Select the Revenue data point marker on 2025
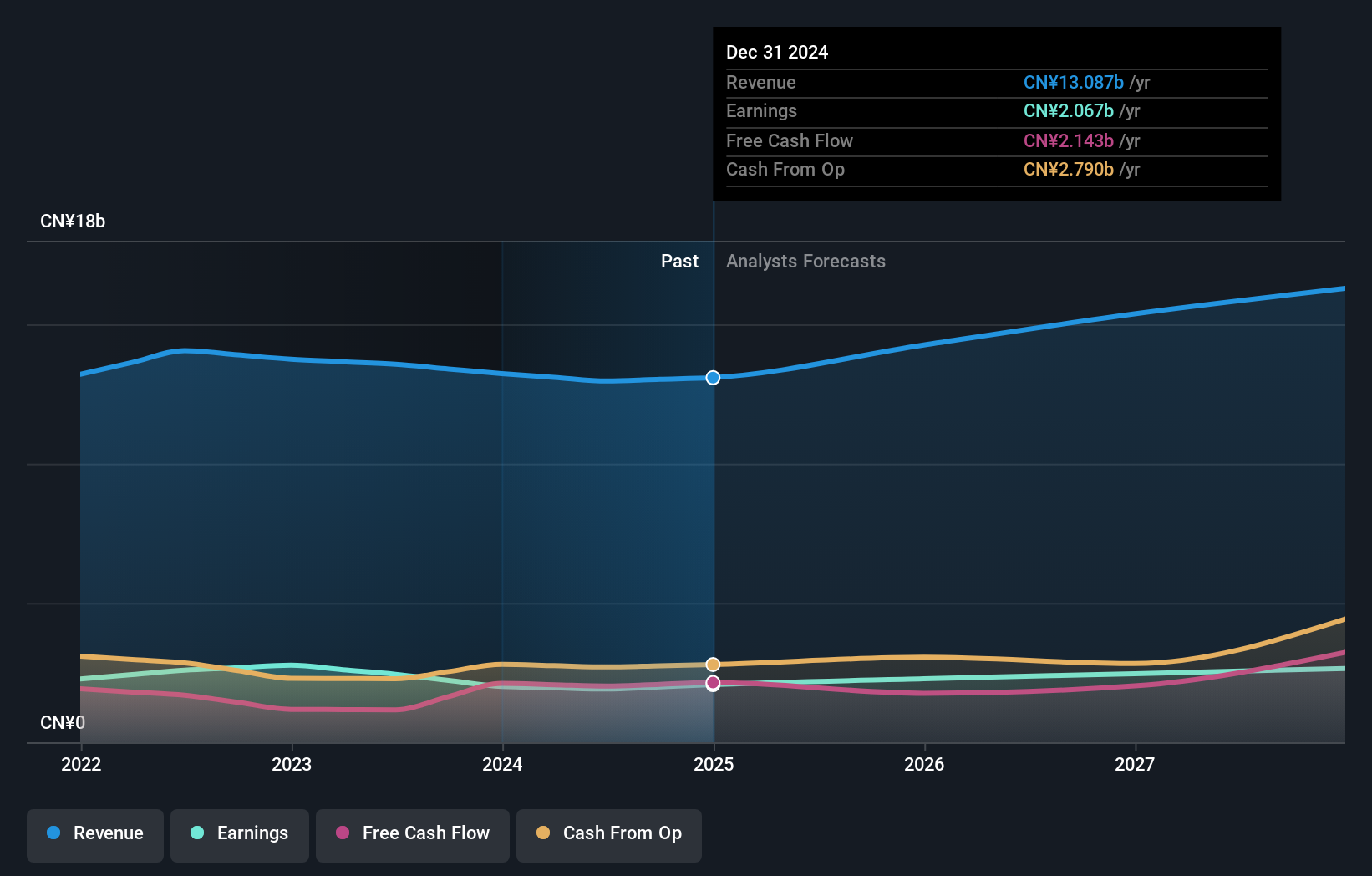Image resolution: width=1372 pixels, height=876 pixels. 713,378
